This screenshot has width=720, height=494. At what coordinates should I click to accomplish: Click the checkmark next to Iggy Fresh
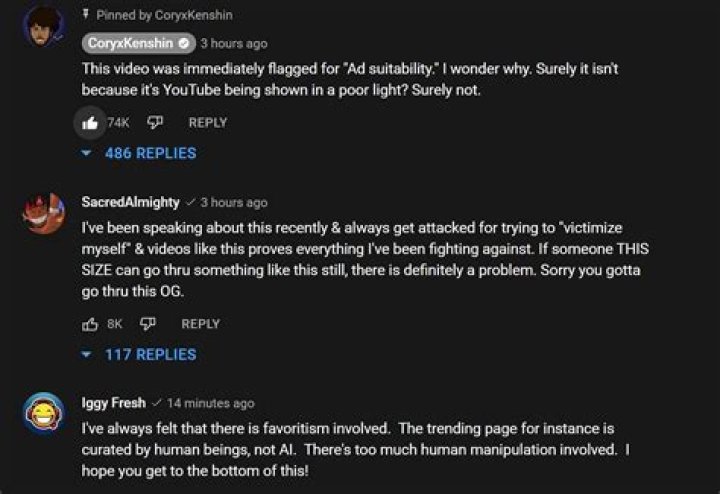156,404
